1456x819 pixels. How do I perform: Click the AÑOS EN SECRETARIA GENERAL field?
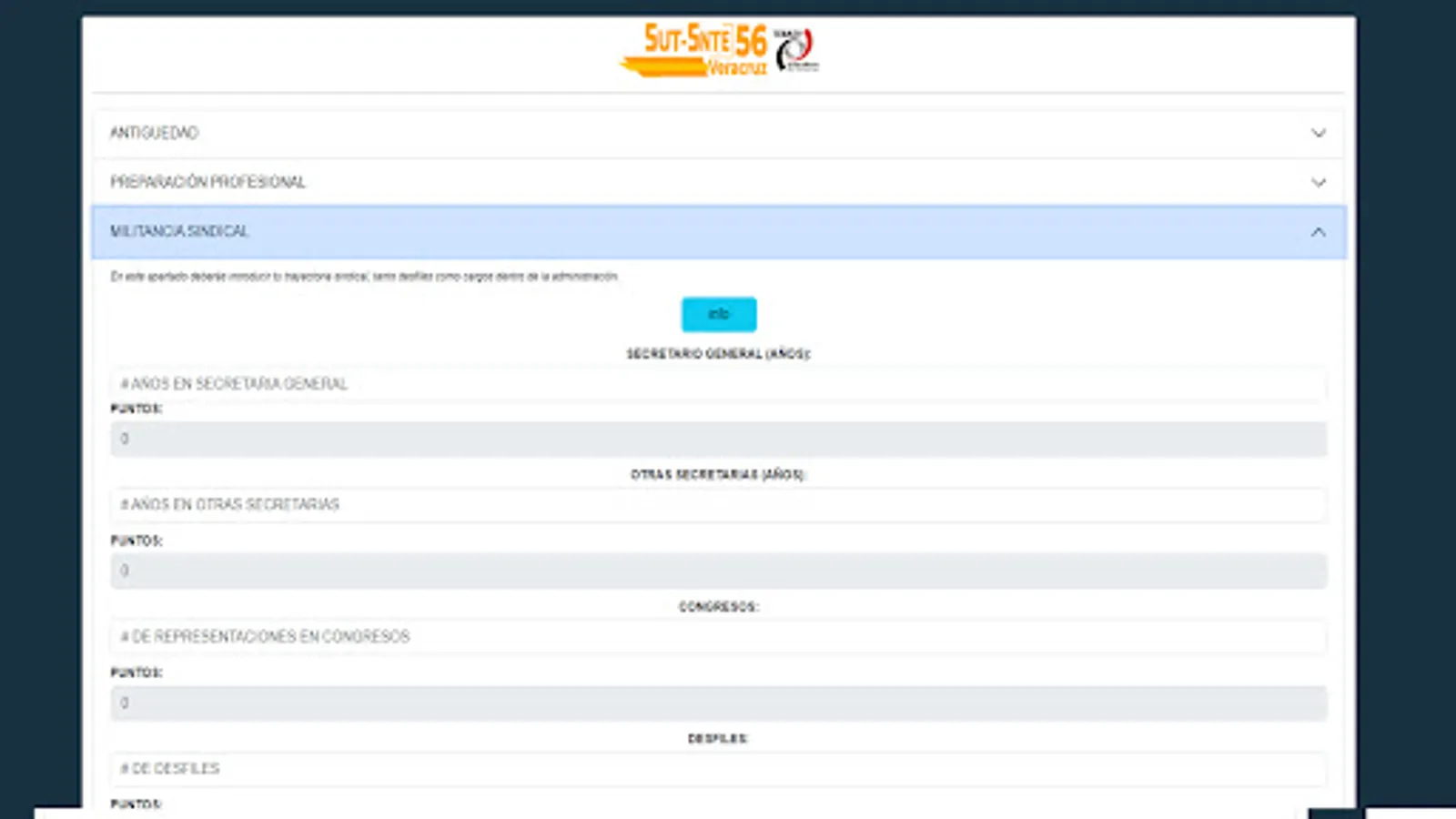point(719,384)
